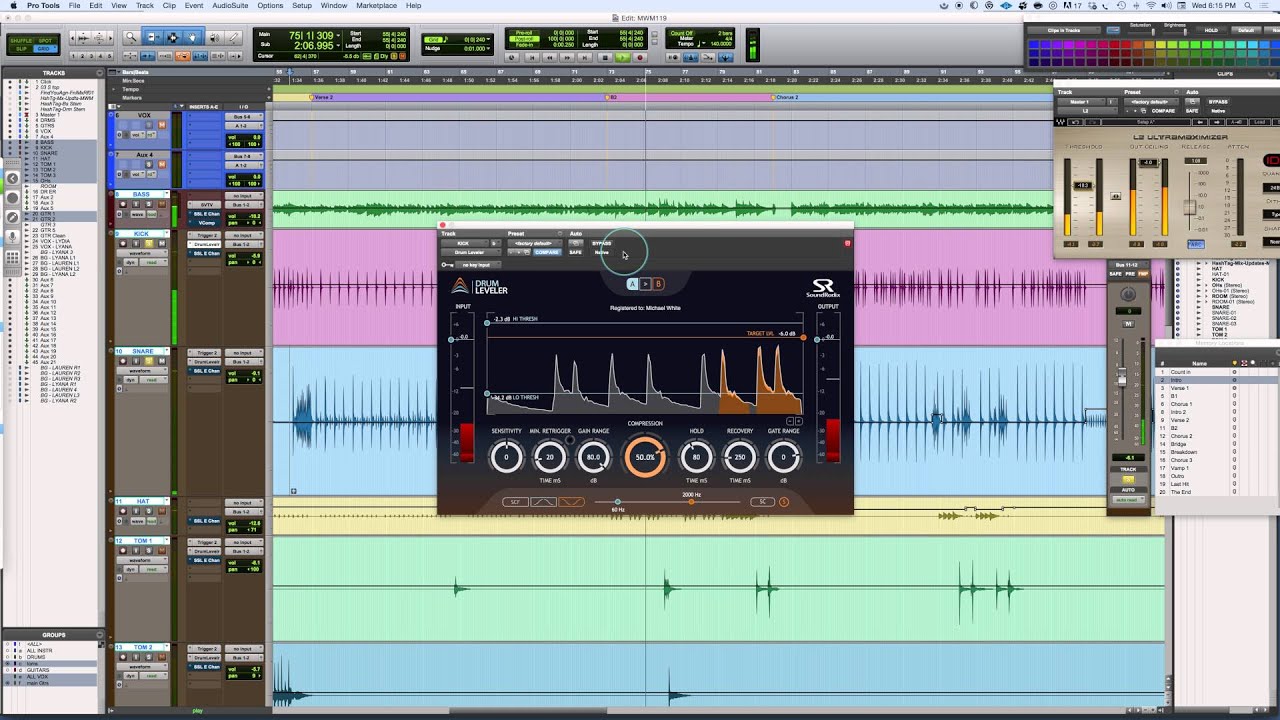Open the File menu
1280x720 pixels.
[x=75, y=6]
